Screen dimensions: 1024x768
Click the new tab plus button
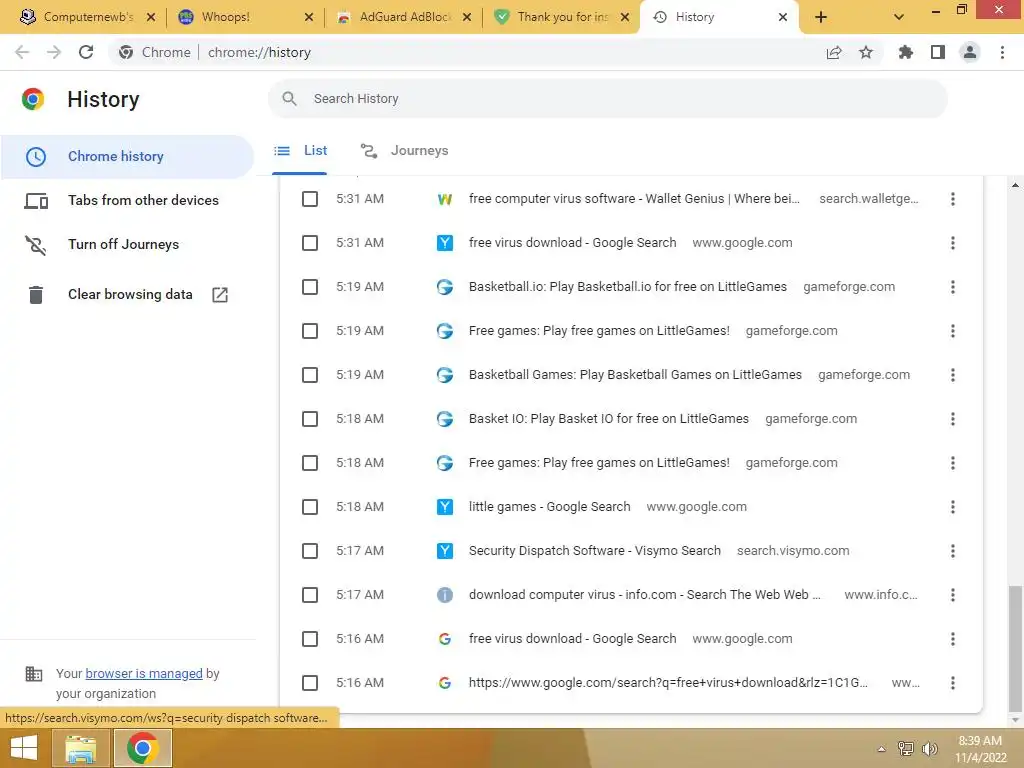click(x=821, y=17)
